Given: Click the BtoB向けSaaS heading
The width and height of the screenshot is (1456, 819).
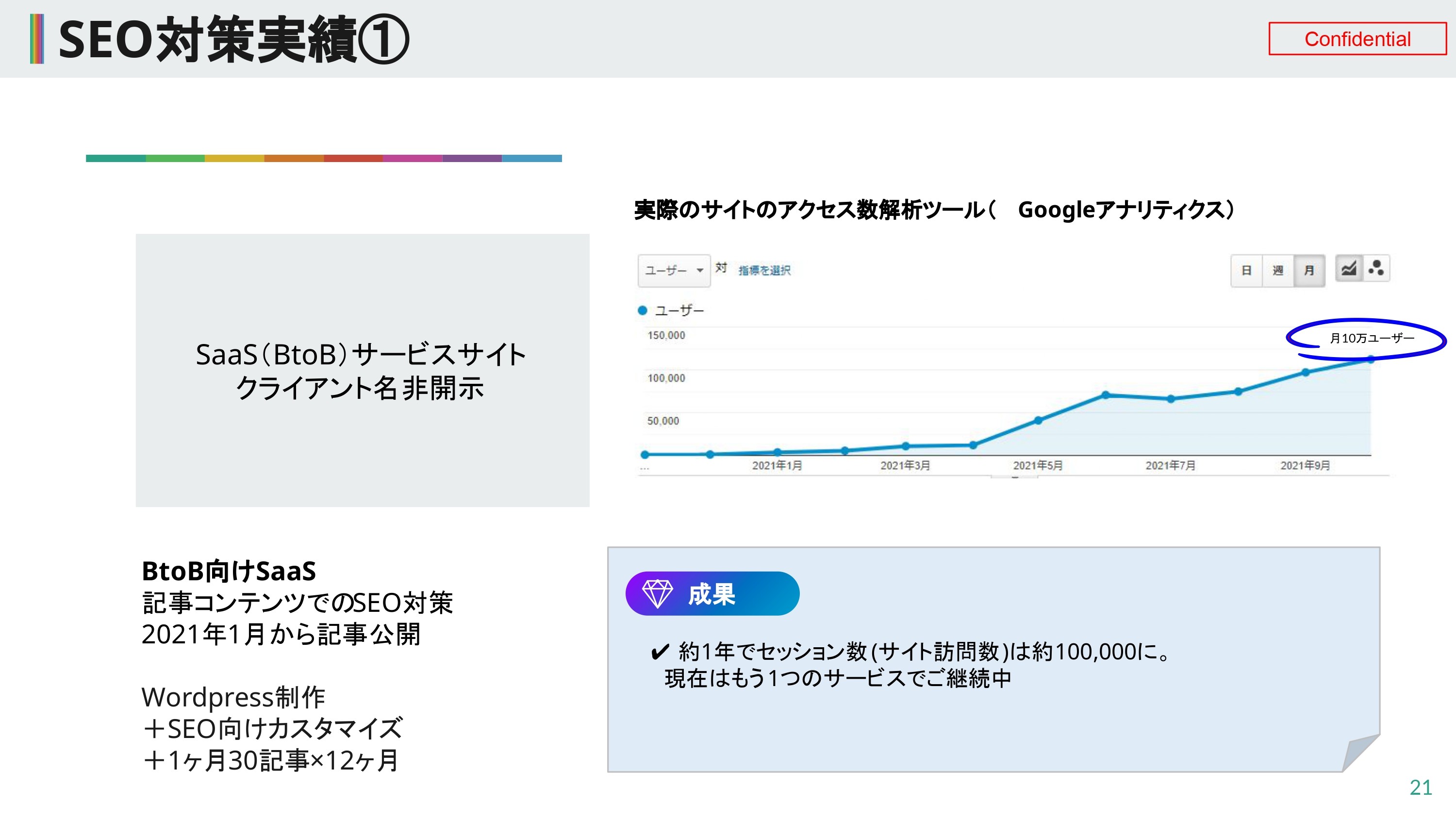Looking at the screenshot, I should (x=229, y=571).
